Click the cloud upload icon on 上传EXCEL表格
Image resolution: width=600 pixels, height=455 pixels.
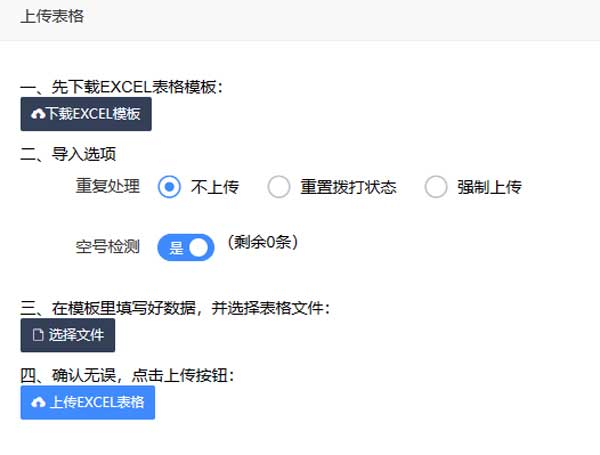coord(38,402)
